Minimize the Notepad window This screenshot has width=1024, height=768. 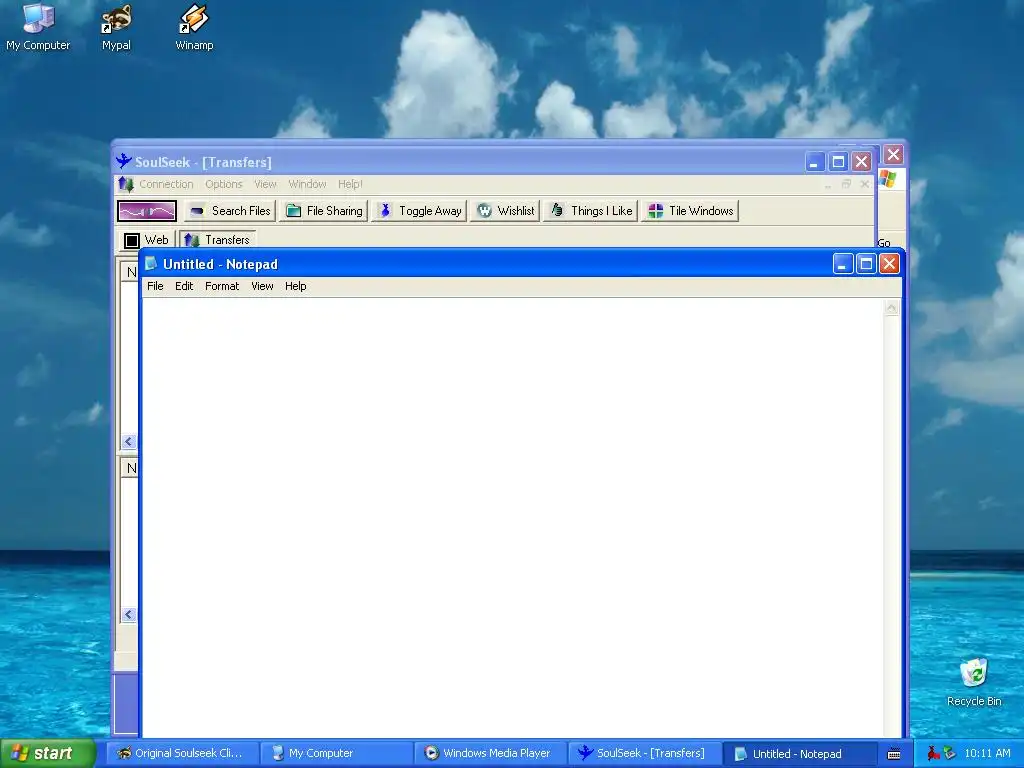click(843, 264)
